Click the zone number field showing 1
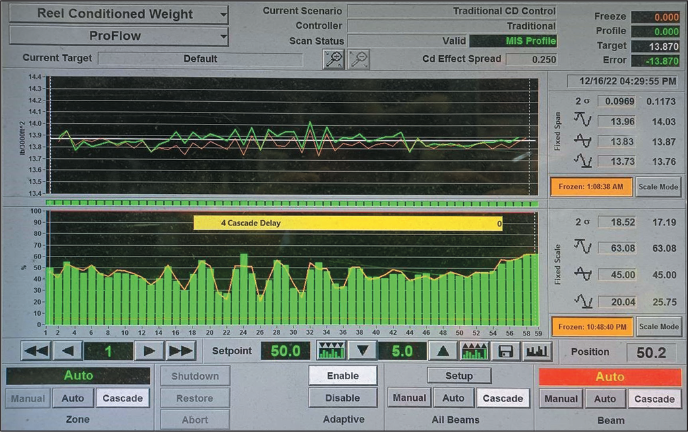The height and width of the screenshot is (432, 688). (x=108, y=351)
